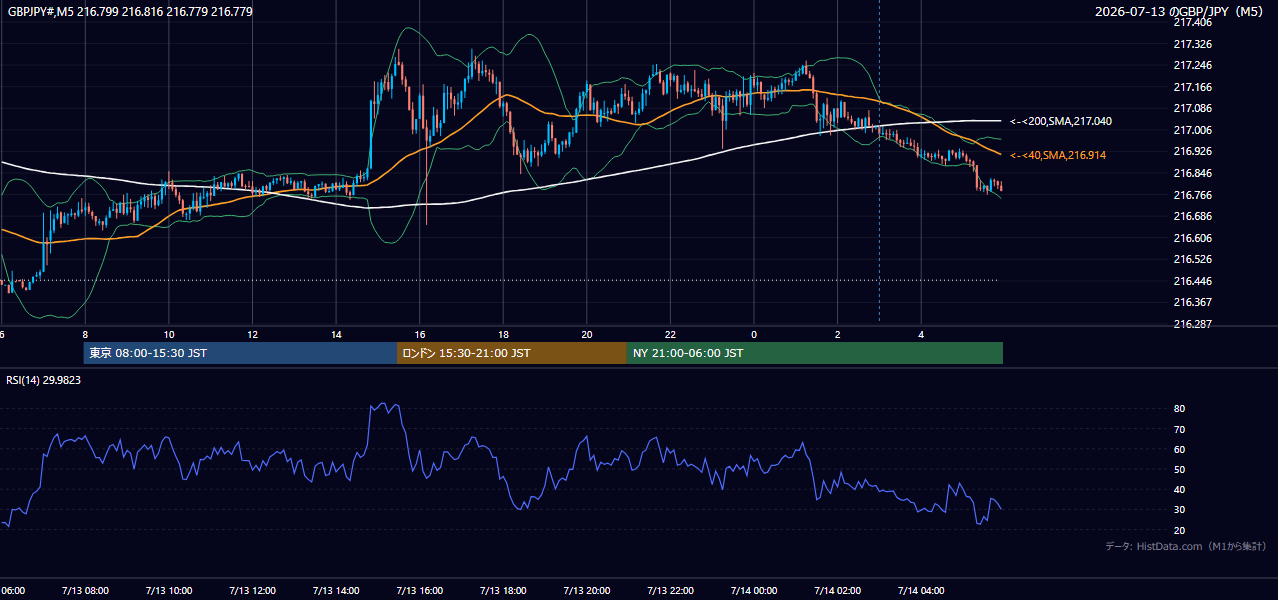Click the 40 SMA label 216.914
Image resolution: width=1278 pixels, height=600 pixels.
pyautogui.click(x=1058, y=155)
